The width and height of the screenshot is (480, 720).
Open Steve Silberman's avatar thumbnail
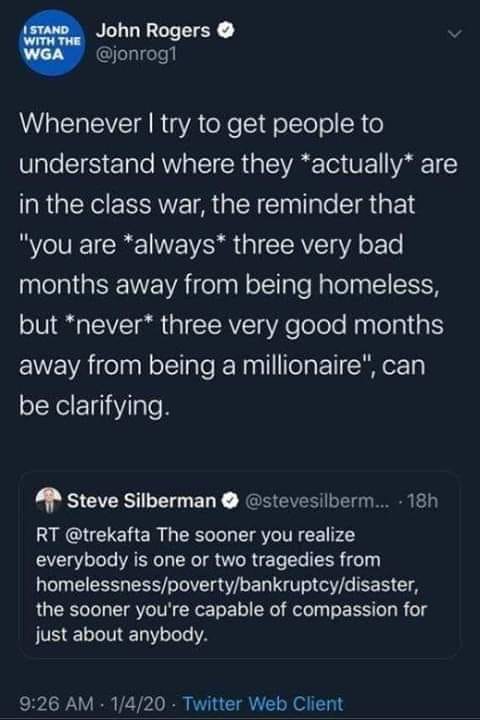click(x=48, y=500)
